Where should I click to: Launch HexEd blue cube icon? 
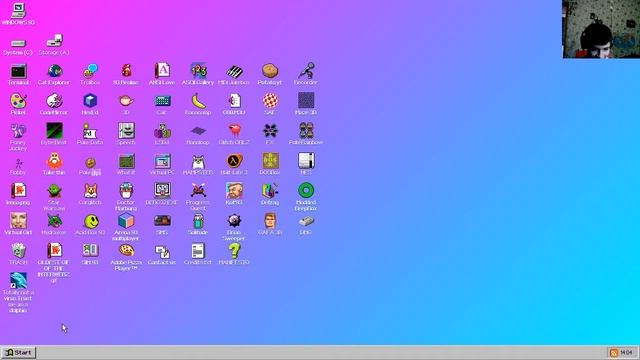pos(90,101)
